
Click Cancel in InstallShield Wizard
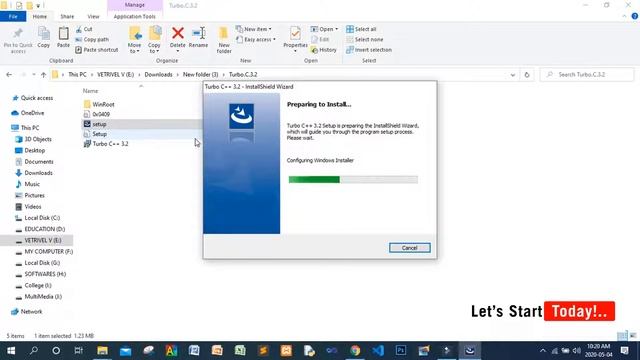pos(409,248)
